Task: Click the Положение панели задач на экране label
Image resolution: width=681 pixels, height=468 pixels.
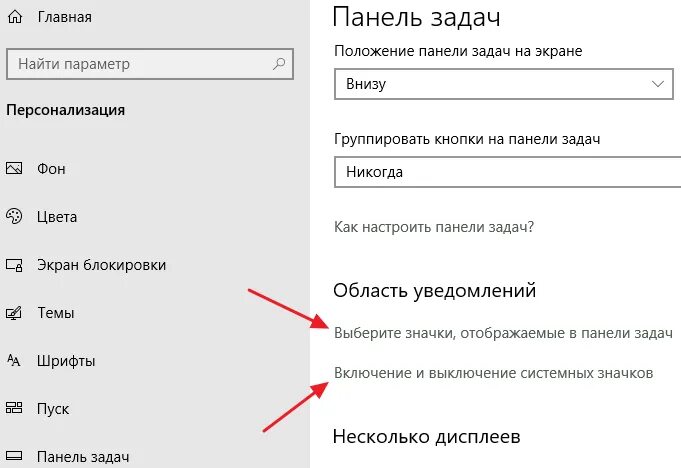Action: tap(458, 51)
